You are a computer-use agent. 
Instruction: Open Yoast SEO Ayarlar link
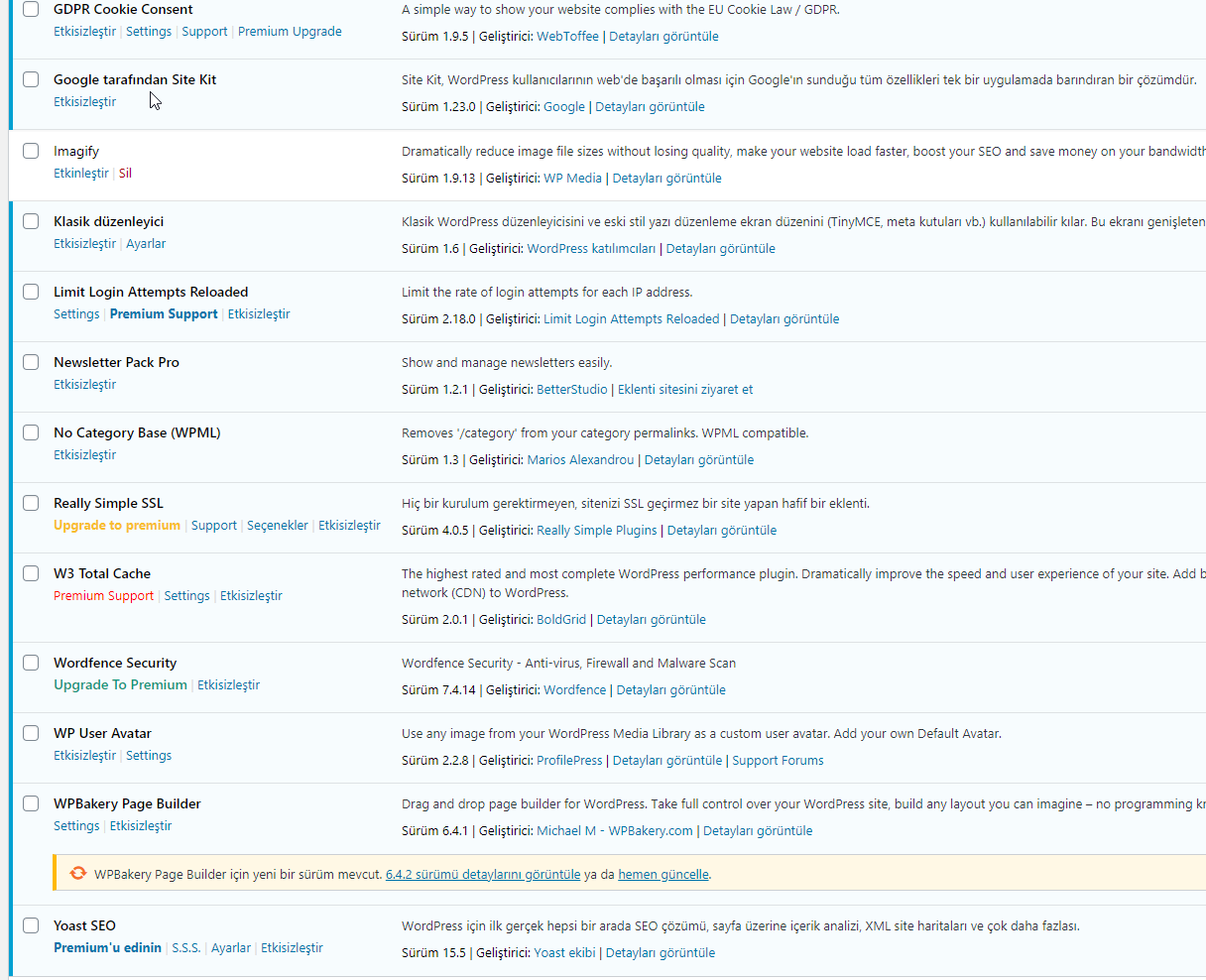(x=231, y=947)
